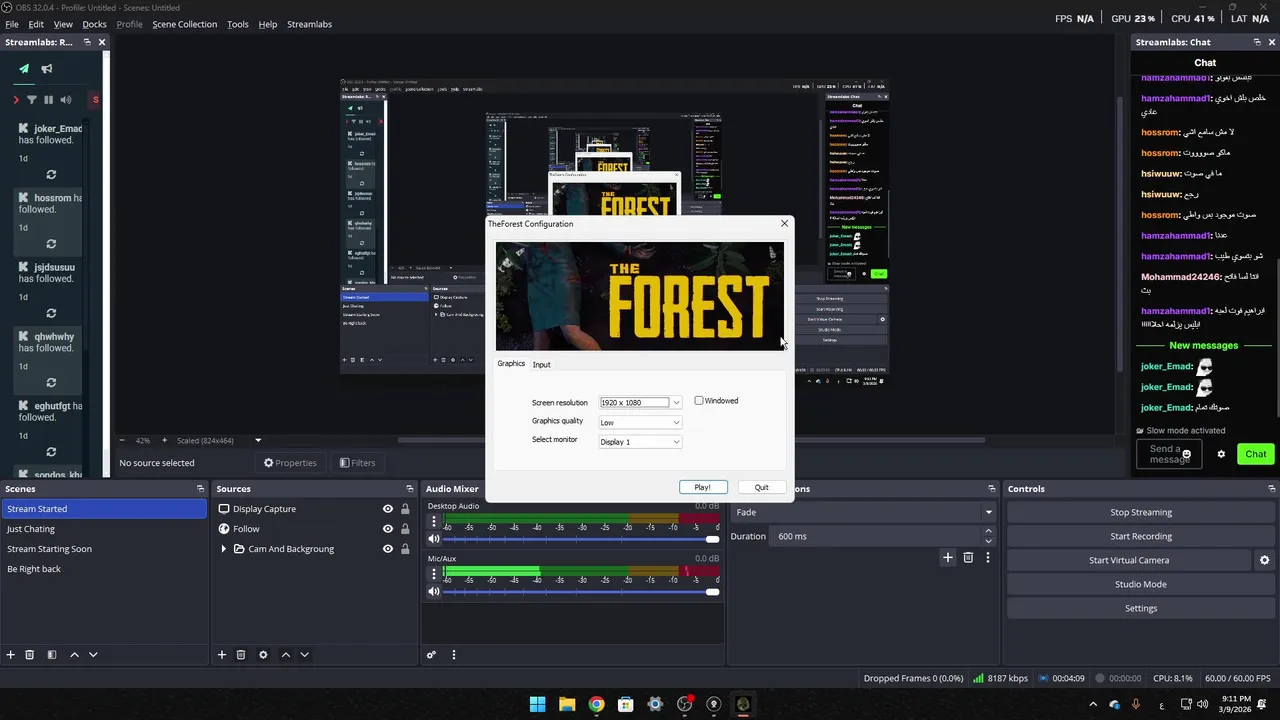Replay the joker_Emad follow alert
Viewport: 1280px width, 720px height.
51,174
